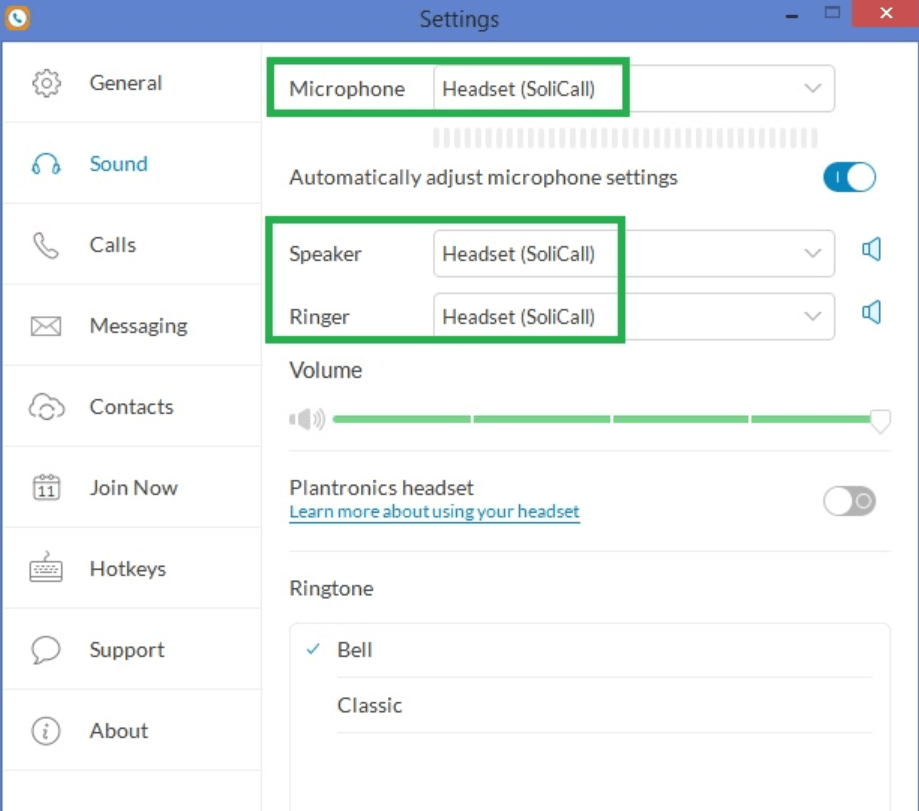The height and width of the screenshot is (811, 919).
Task: Select the Contacts settings tab
Action: [132, 407]
